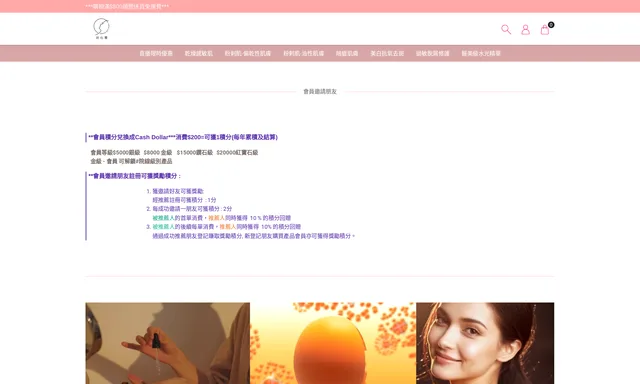Viewport: 640px width, 384px height.
Task: Open the 乾燥過敏肌 menu item
Action: point(199,53)
